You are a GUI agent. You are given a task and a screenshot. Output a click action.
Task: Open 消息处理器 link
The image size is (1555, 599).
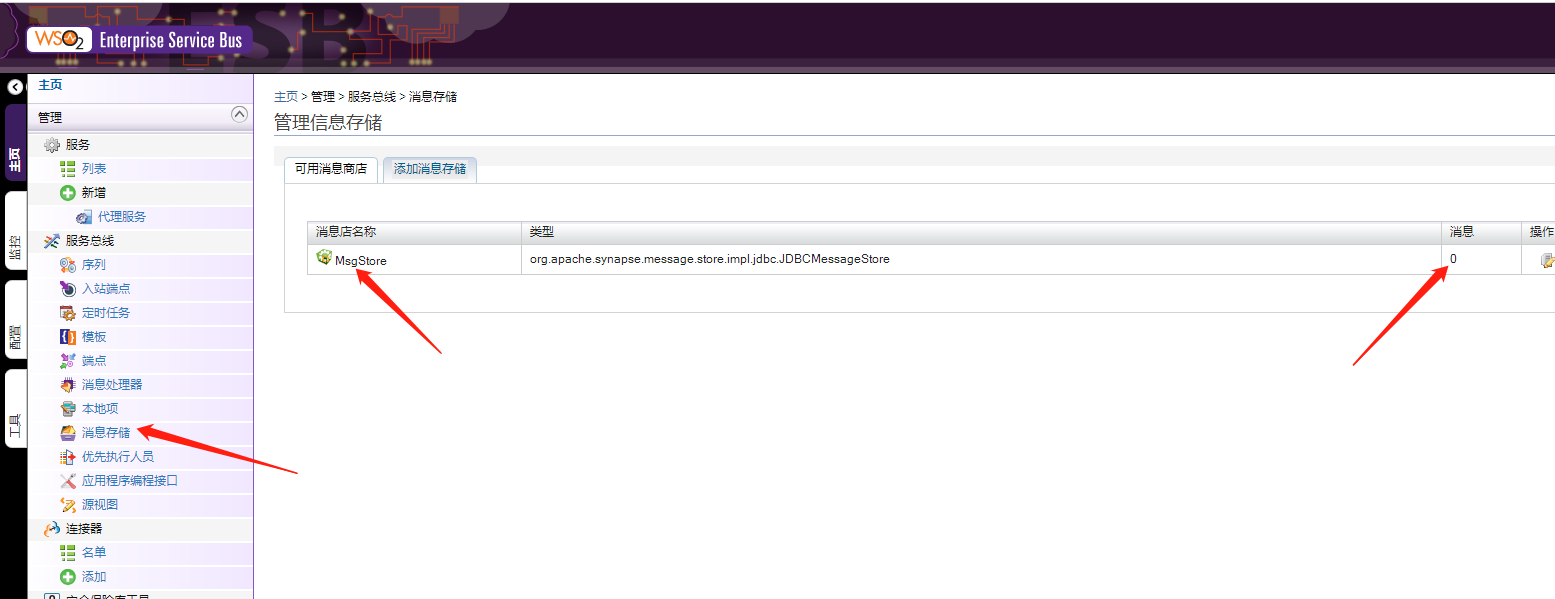tap(112, 385)
